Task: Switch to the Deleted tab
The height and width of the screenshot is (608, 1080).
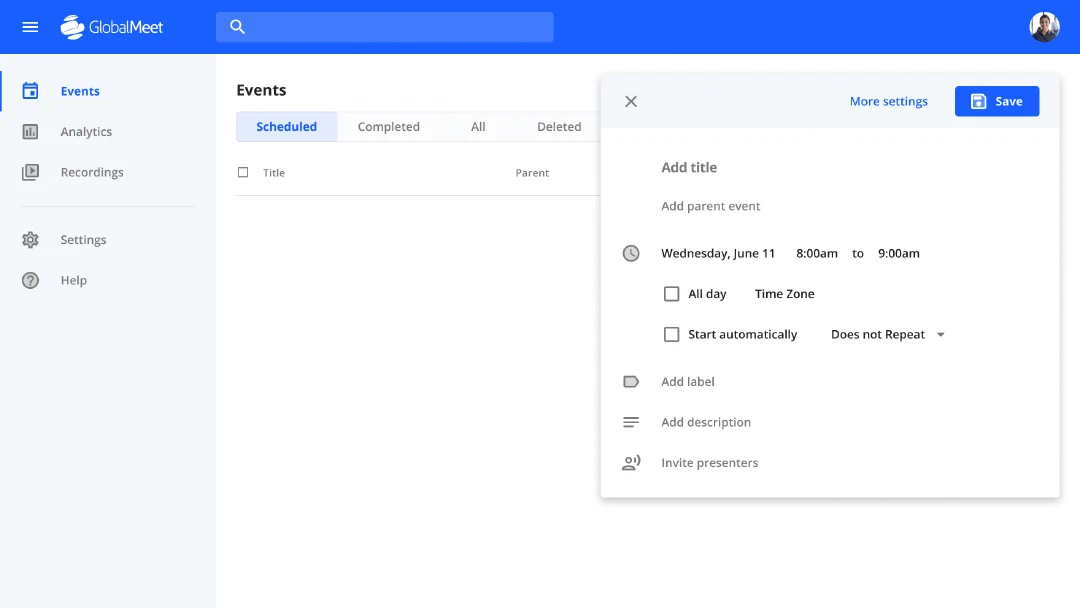Action: pos(559,127)
